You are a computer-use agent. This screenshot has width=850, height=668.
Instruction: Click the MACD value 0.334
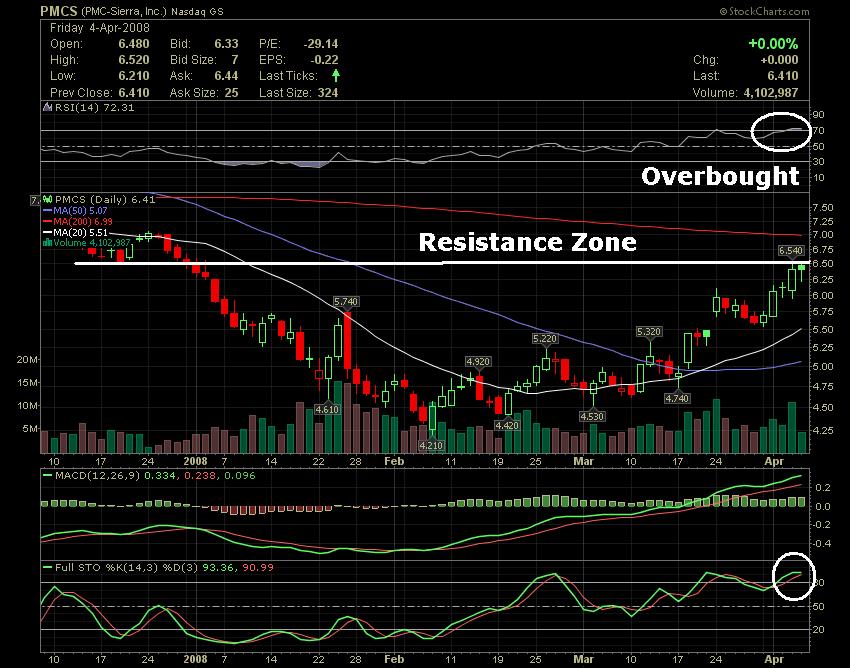(x=160, y=476)
